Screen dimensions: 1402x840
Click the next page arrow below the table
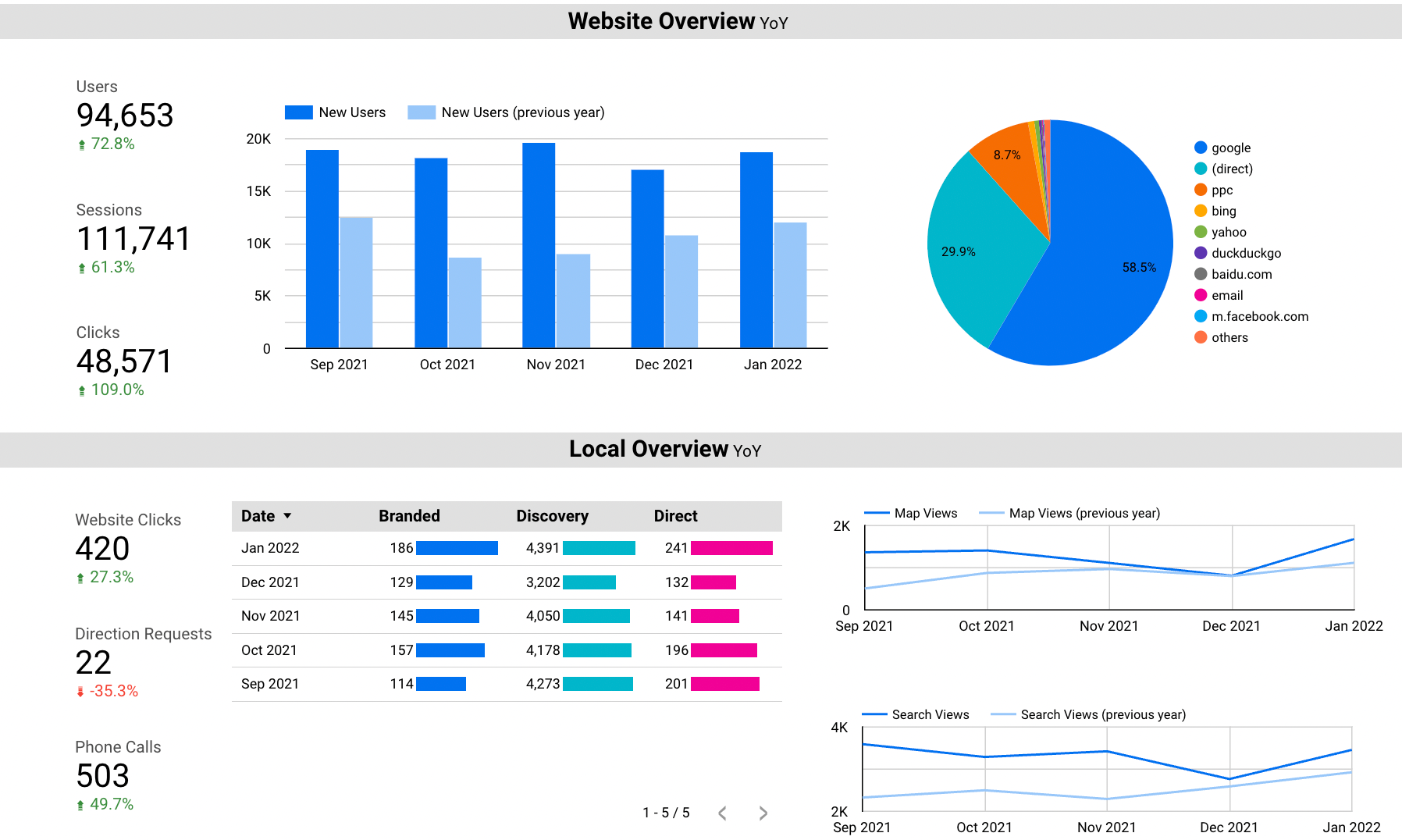(x=762, y=813)
